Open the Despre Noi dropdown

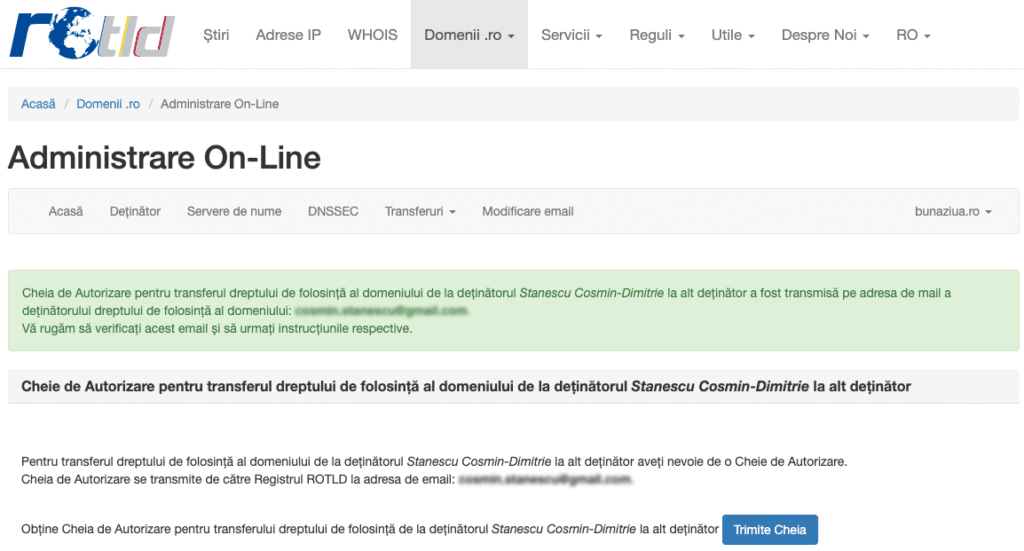825,35
